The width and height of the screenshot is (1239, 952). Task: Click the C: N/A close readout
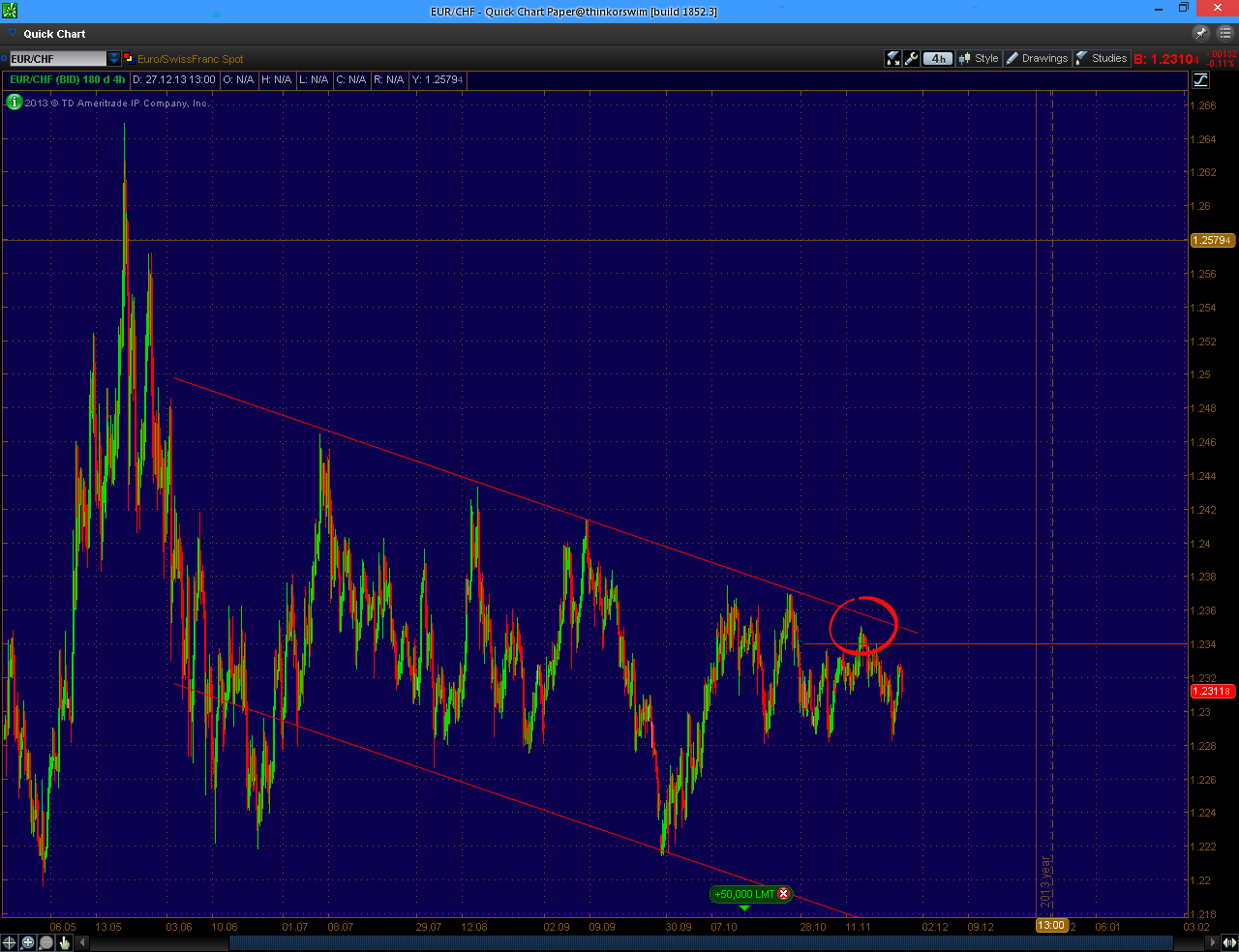(351, 79)
